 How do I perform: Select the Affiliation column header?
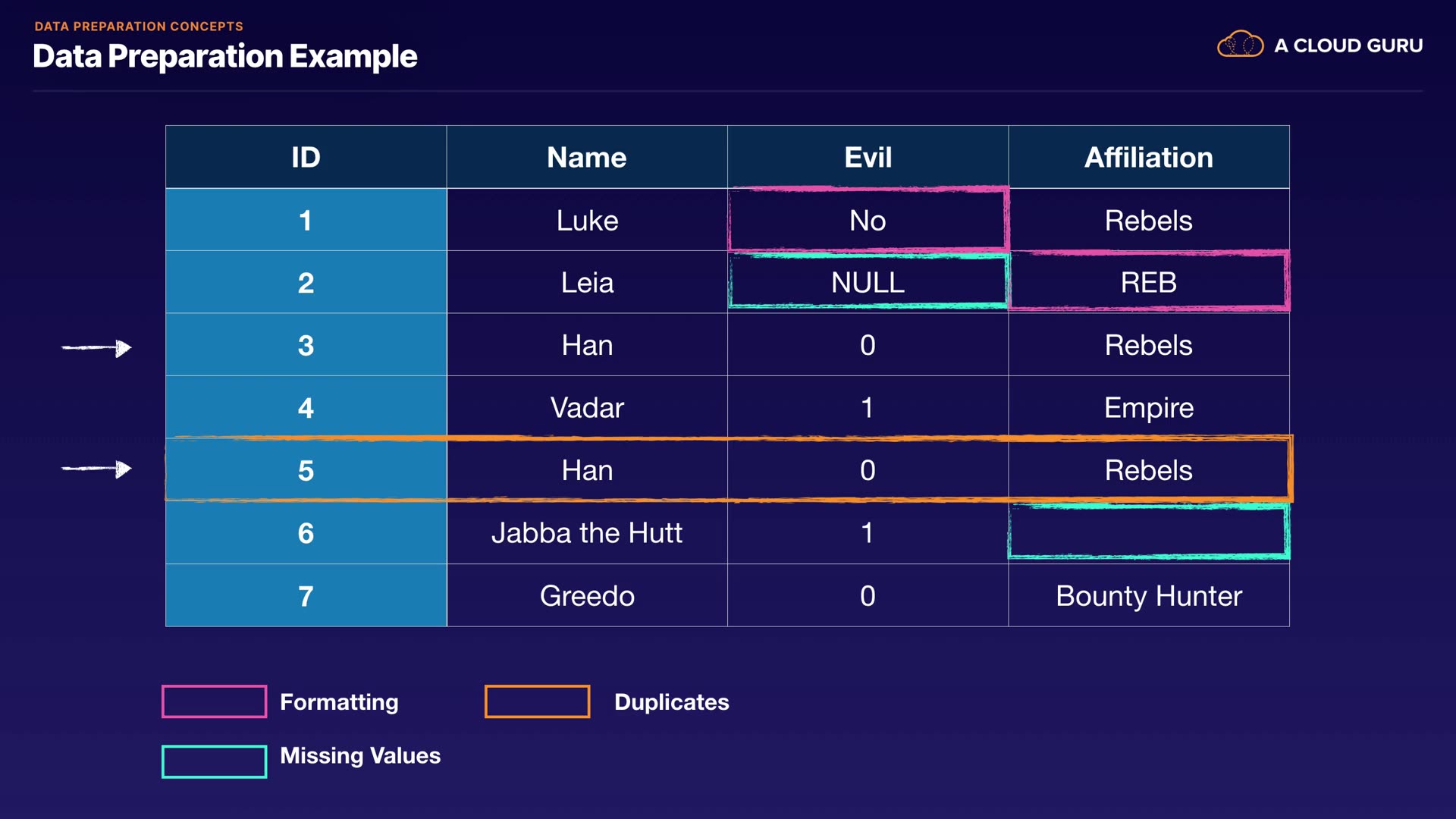(x=1148, y=157)
